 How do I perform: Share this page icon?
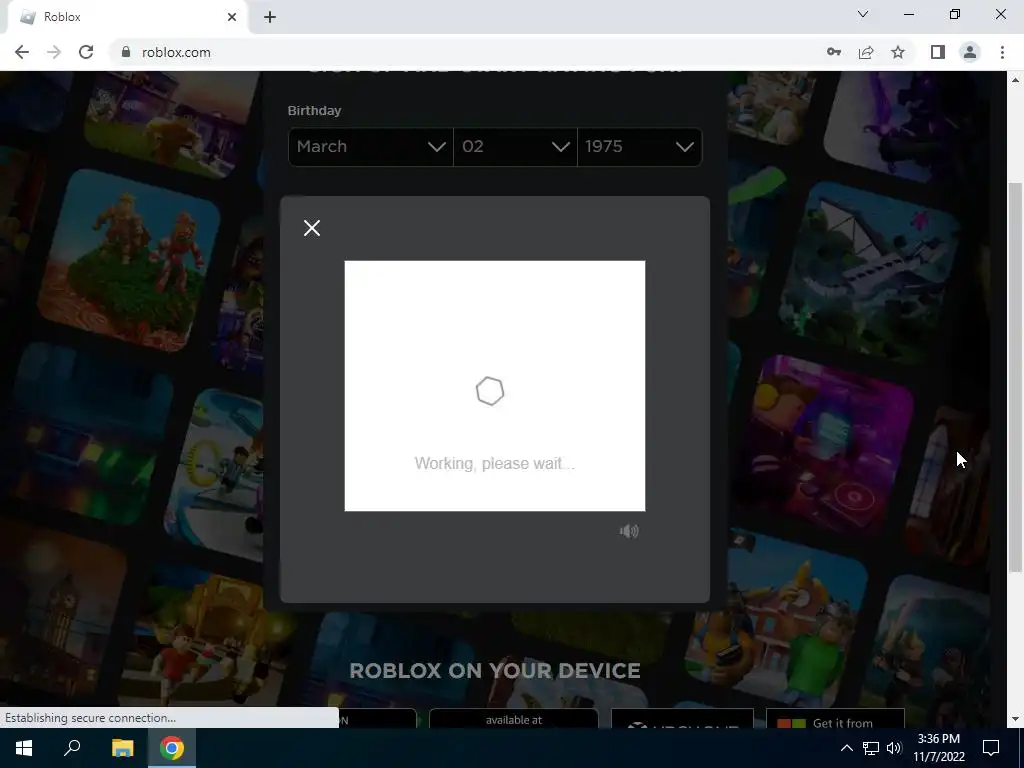tap(866, 52)
